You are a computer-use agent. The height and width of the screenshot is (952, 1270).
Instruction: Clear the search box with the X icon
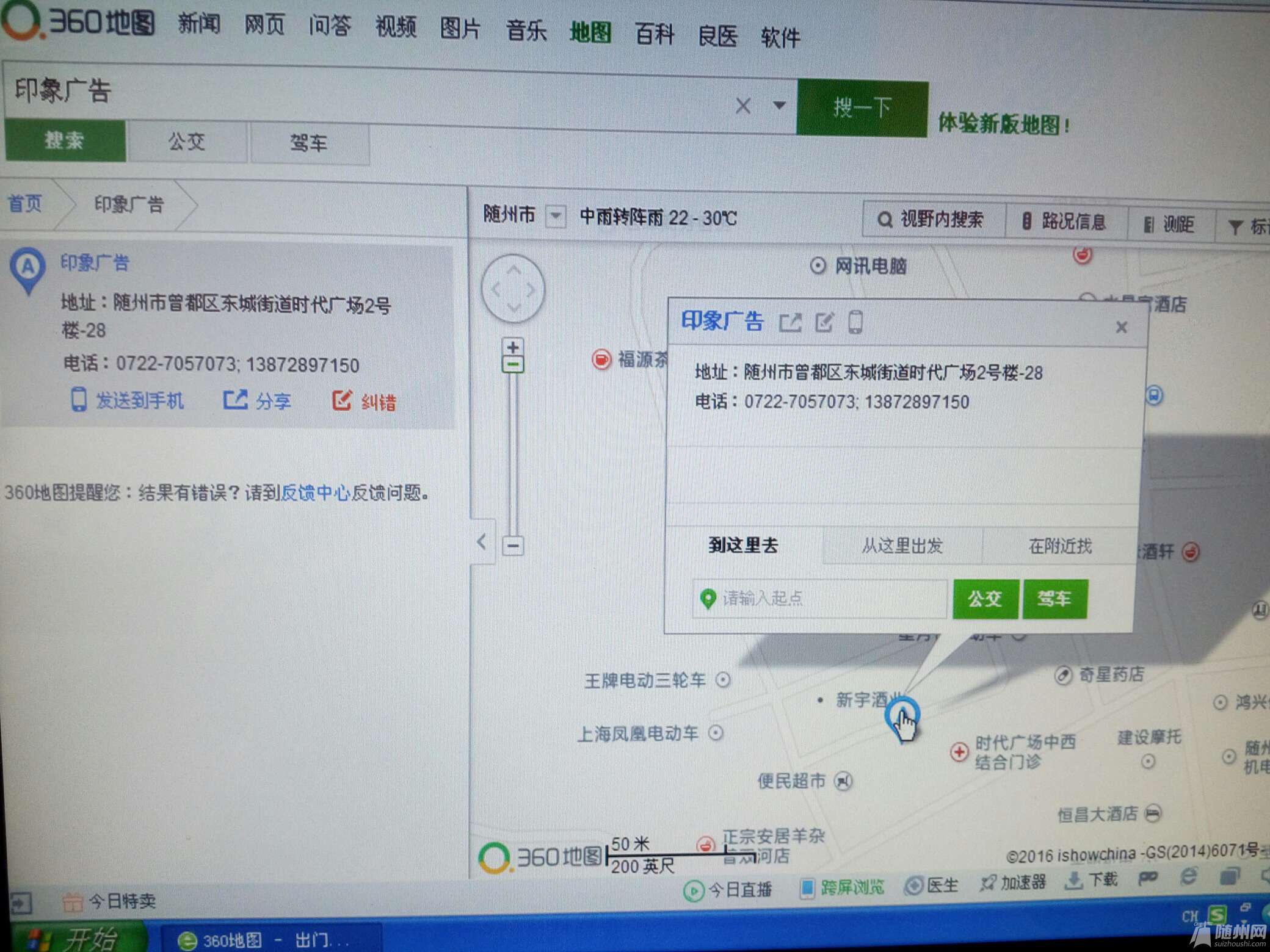(743, 106)
